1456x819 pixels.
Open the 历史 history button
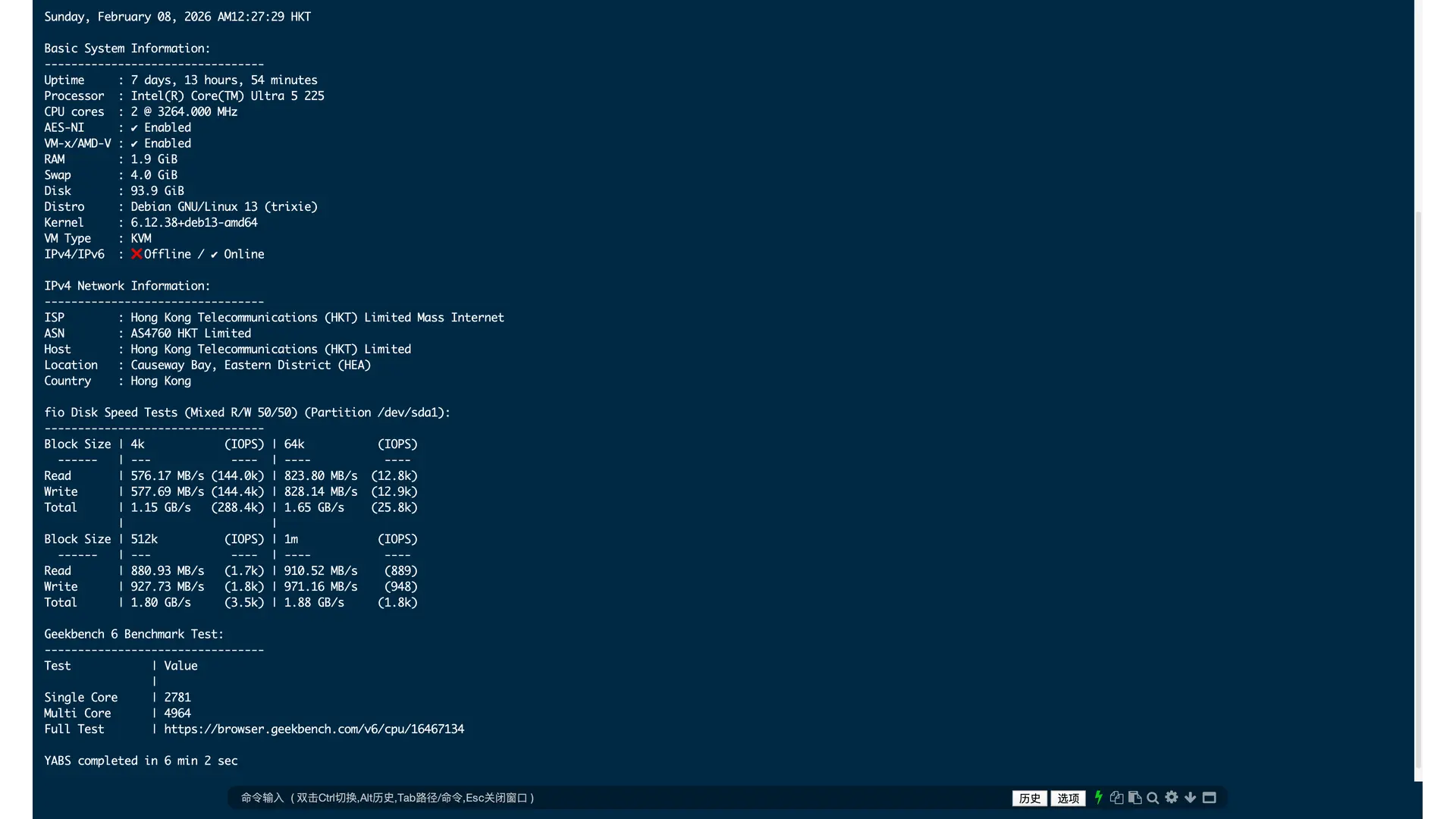pos(1029,798)
